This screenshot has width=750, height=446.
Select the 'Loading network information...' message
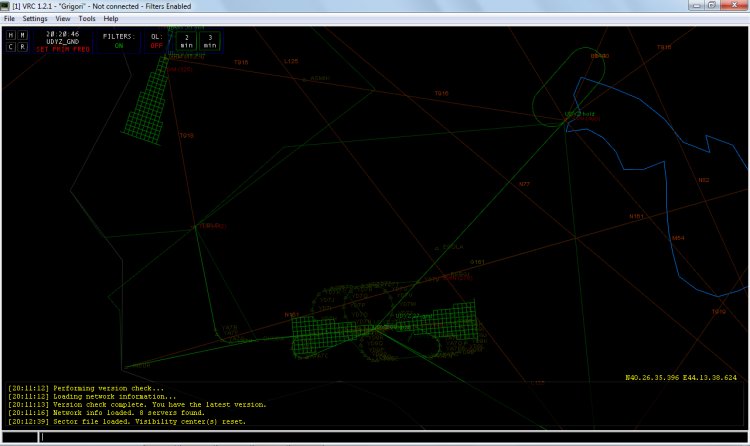coord(92,397)
